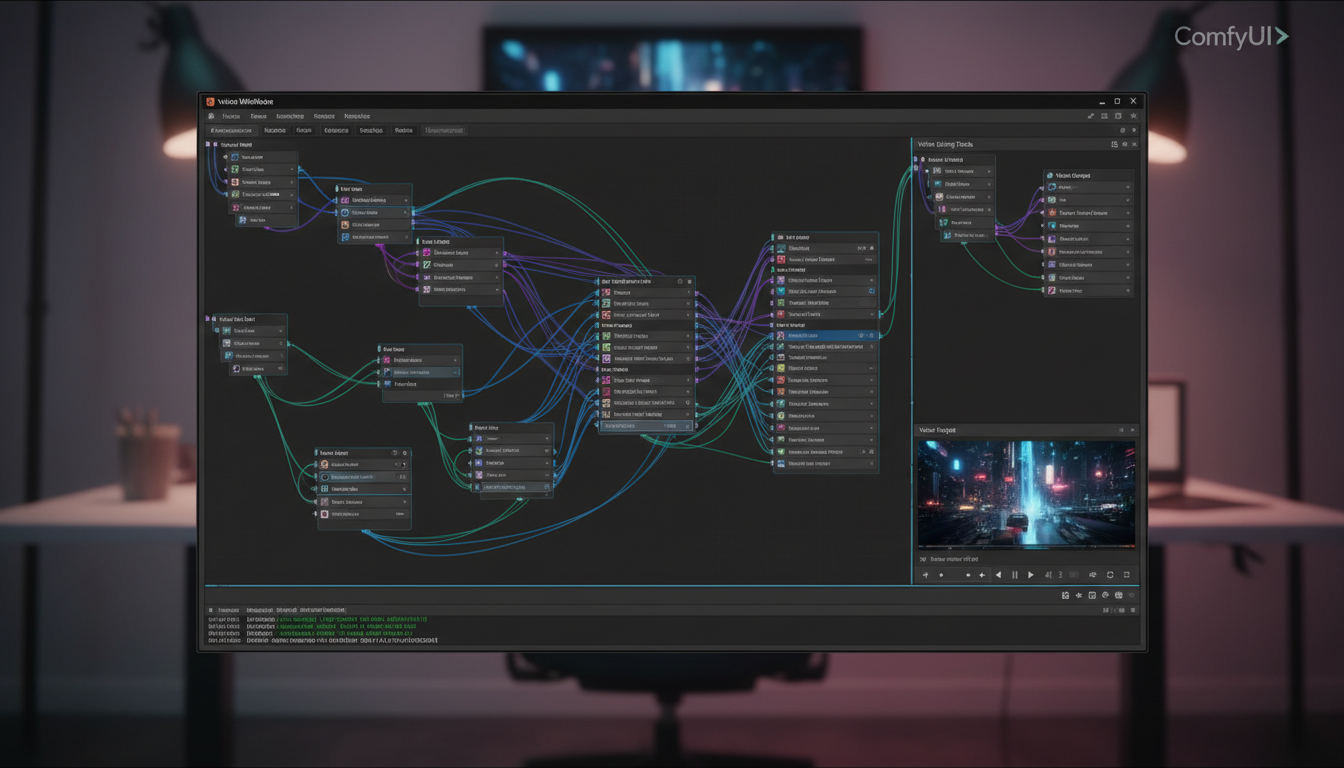1344x768 pixels.
Task: Click the Play button in the video preview
Action: [1031, 575]
